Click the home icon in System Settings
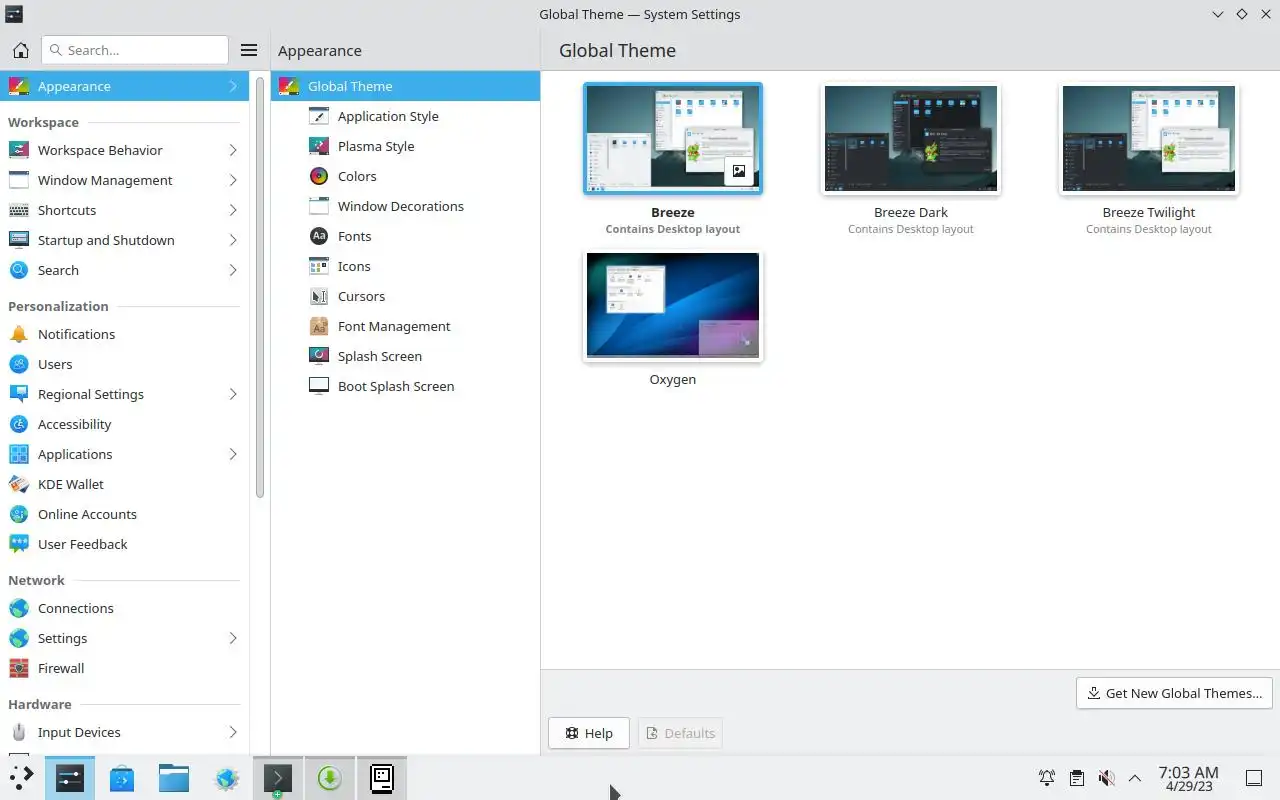Screen dimensions: 1280x800 pyautogui.click(x=20, y=50)
